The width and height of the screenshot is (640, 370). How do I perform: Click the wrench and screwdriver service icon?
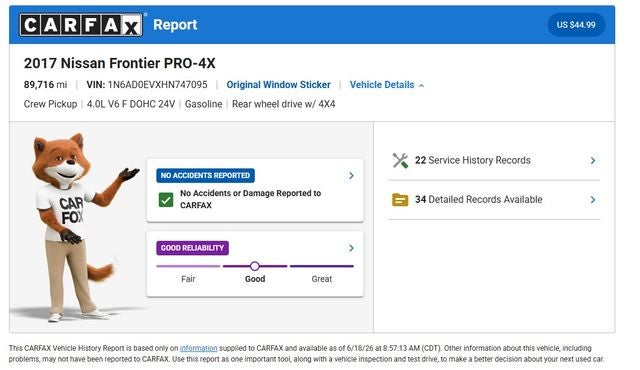pyautogui.click(x=400, y=160)
